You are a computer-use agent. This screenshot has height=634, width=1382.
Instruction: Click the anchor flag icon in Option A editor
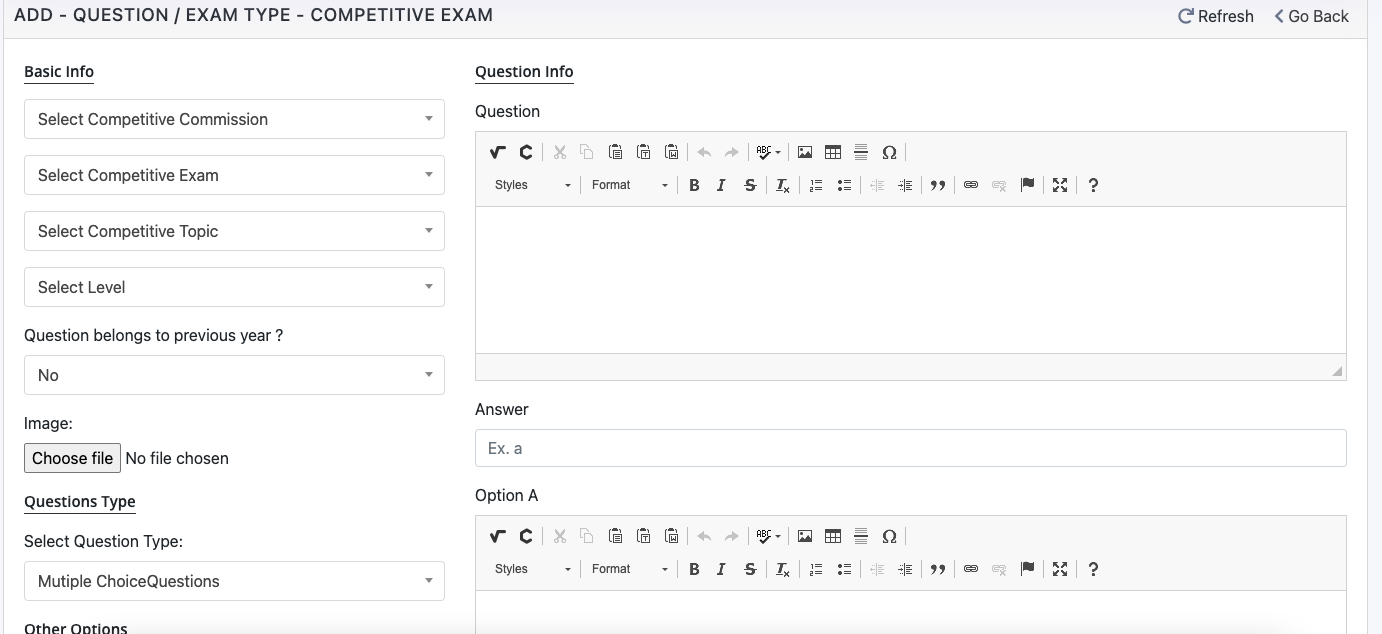(x=1027, y=569)
